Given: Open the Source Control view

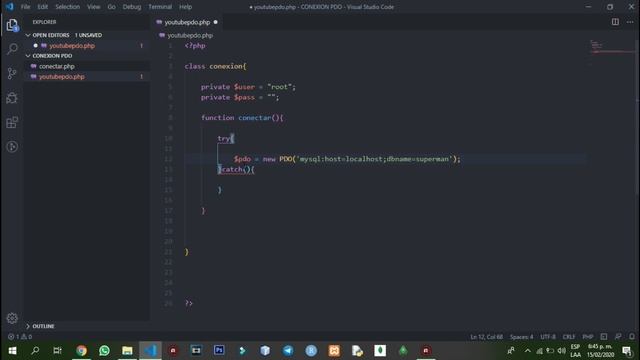Looking at the screenshot, I should tap(12, 73).
